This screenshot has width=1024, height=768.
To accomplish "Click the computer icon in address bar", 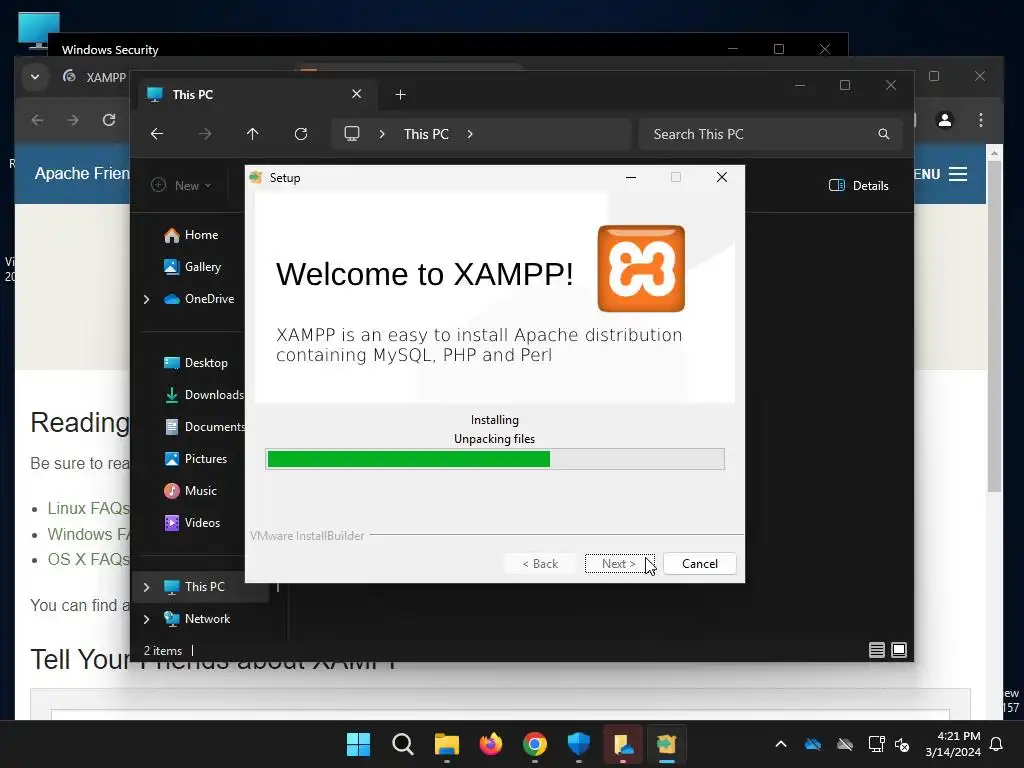I will 352,134.
